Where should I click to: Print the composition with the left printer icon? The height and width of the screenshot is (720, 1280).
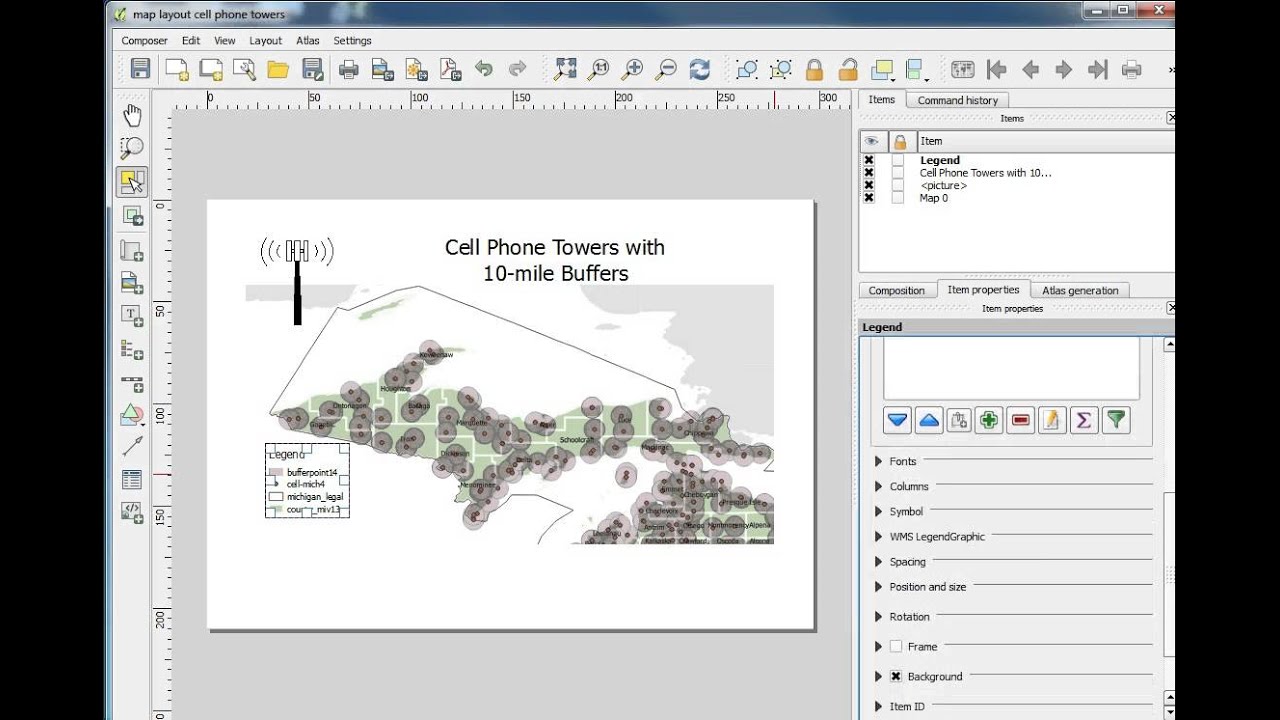348,69
